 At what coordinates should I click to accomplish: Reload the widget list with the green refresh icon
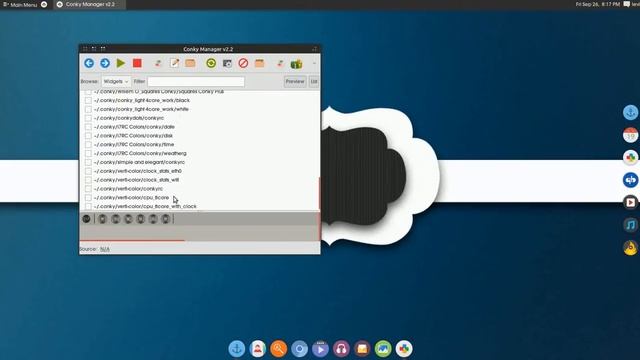pos(211,63)
